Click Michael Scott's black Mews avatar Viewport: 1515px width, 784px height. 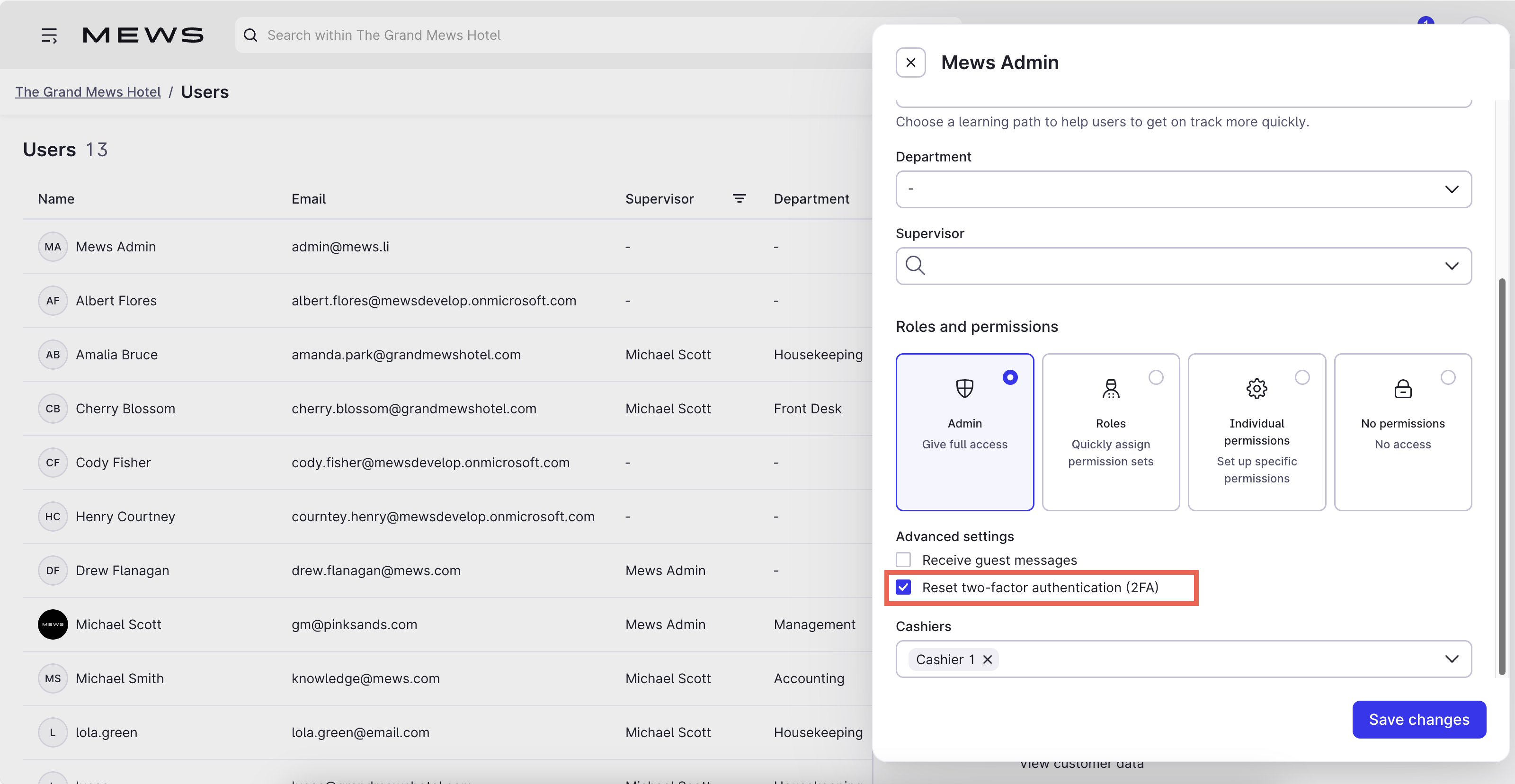click(53, 624)
